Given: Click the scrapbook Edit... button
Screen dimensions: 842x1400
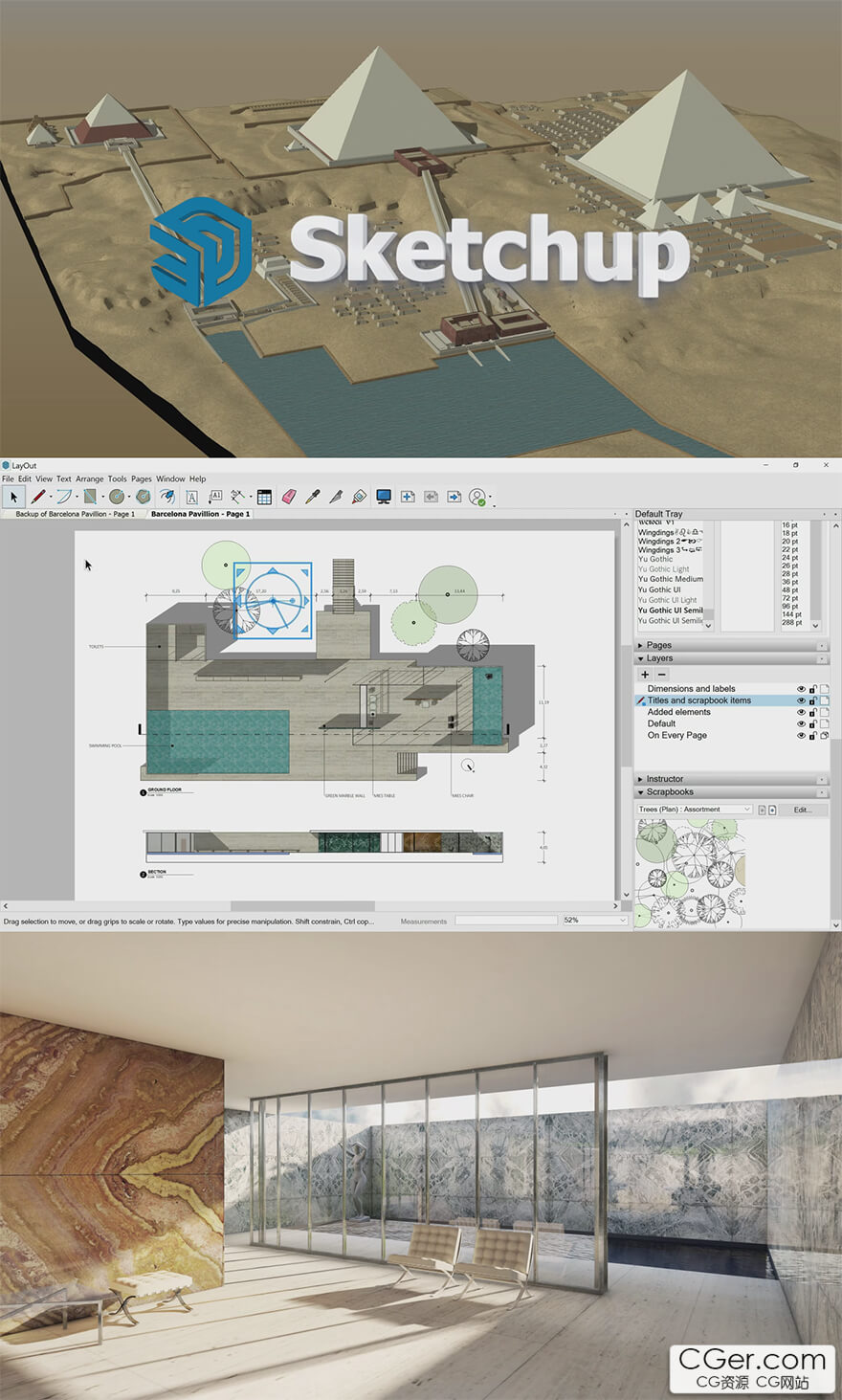Looking at the screenshot, I should 802,810.
